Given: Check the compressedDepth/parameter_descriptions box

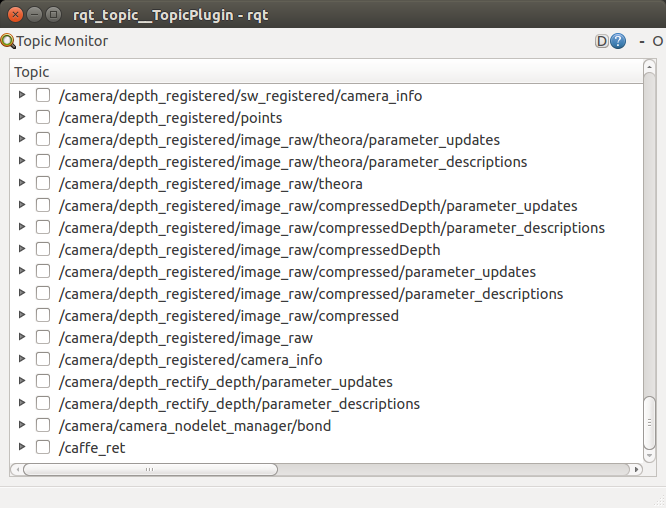Looking at the screenshot, I should [43, 227].
